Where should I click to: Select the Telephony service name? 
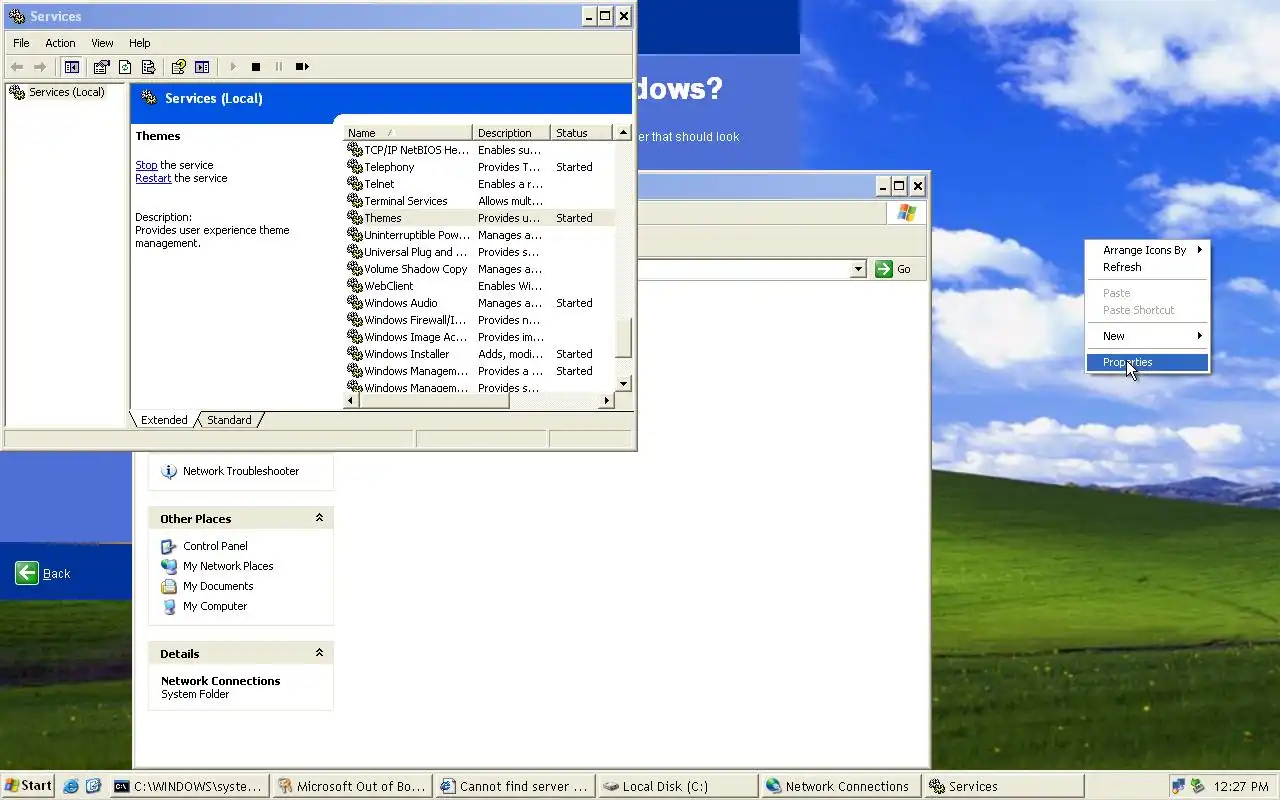point(389,167)
